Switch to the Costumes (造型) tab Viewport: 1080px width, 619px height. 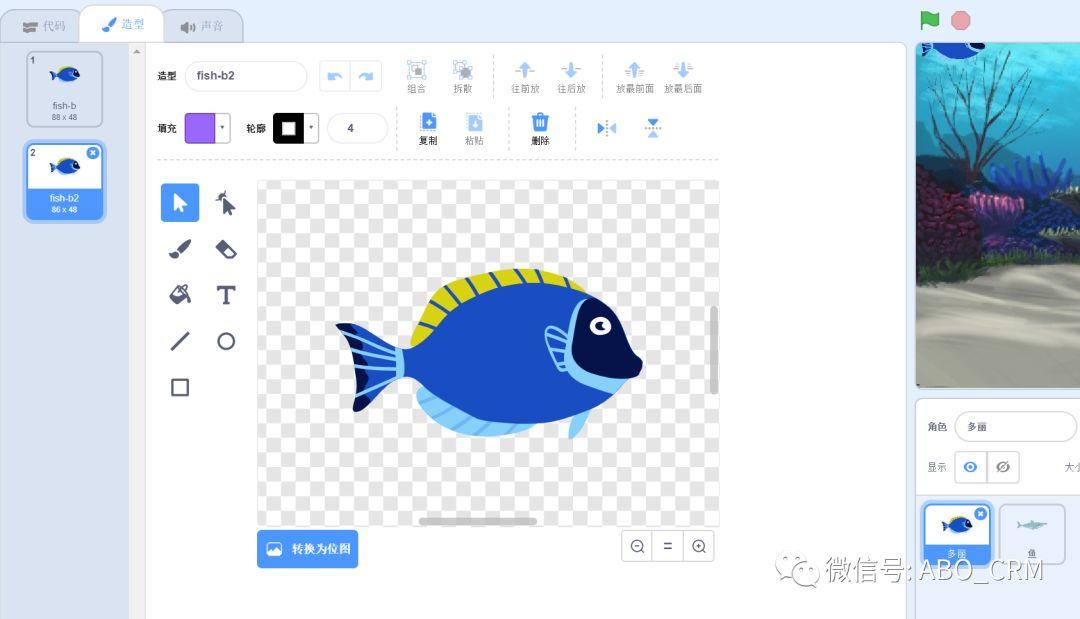pyautogui.click(x=123, y=25)
